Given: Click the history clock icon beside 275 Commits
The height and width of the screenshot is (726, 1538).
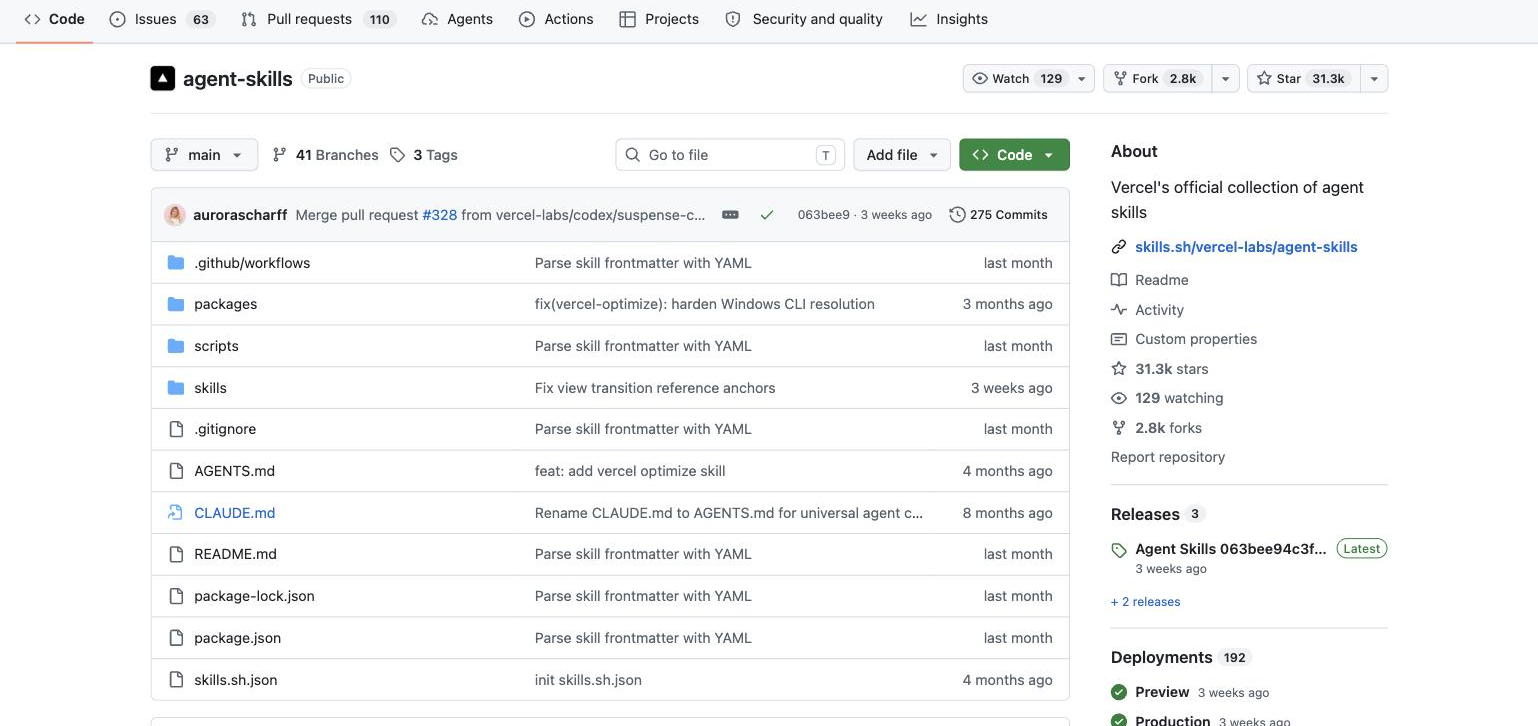Looking at the screenshot, I should [957, 215].
